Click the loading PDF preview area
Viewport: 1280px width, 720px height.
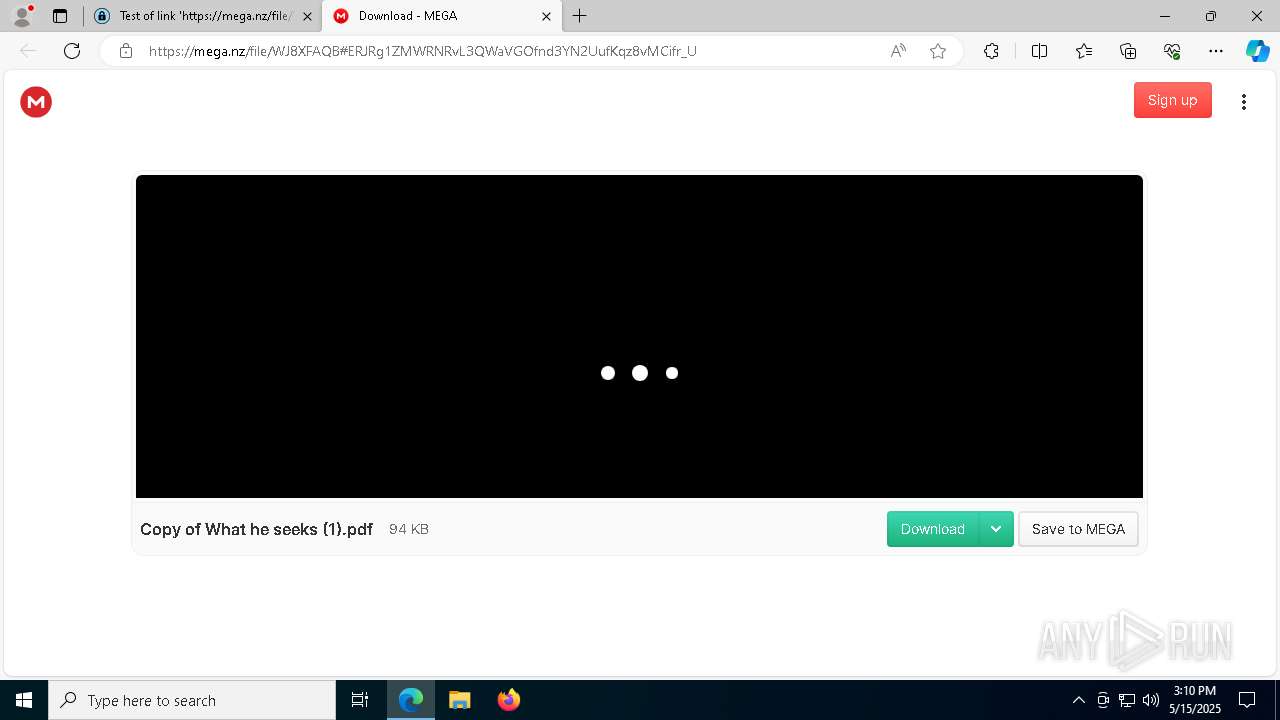click(x=639, y=336)
